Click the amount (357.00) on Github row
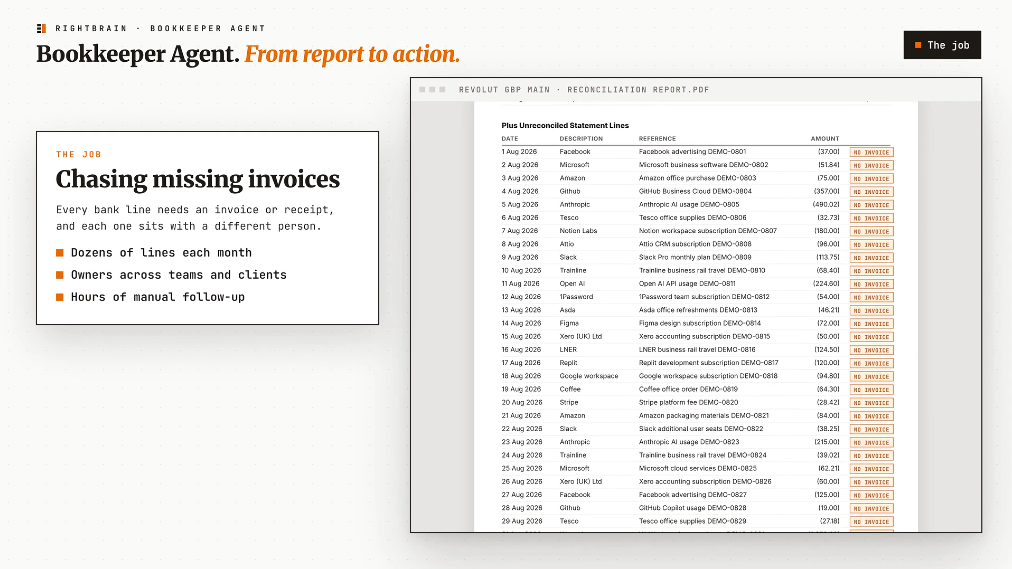 click(827, 192)
